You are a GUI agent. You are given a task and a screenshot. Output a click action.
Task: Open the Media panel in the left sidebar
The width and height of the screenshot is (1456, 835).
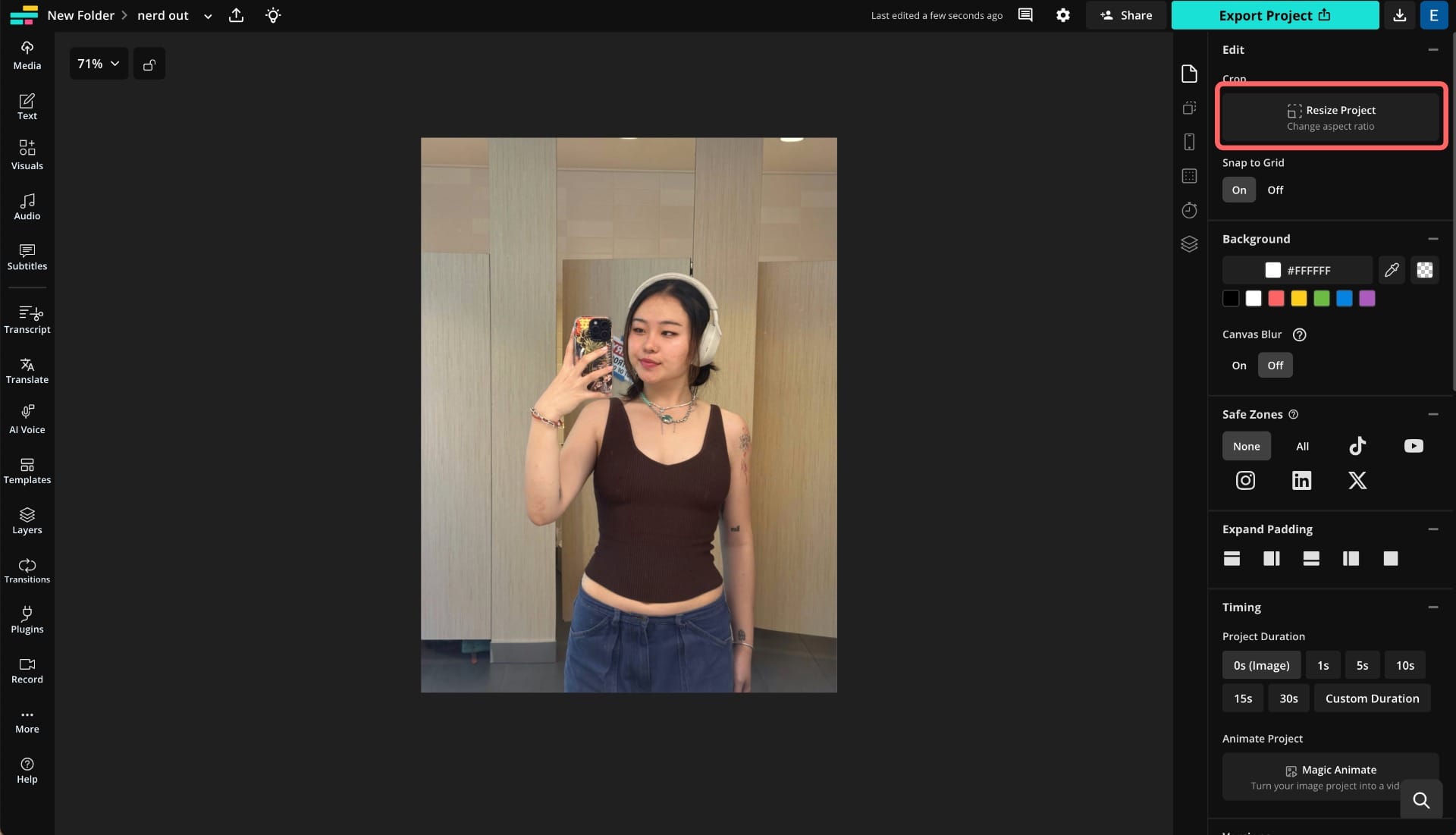[27, 55]
